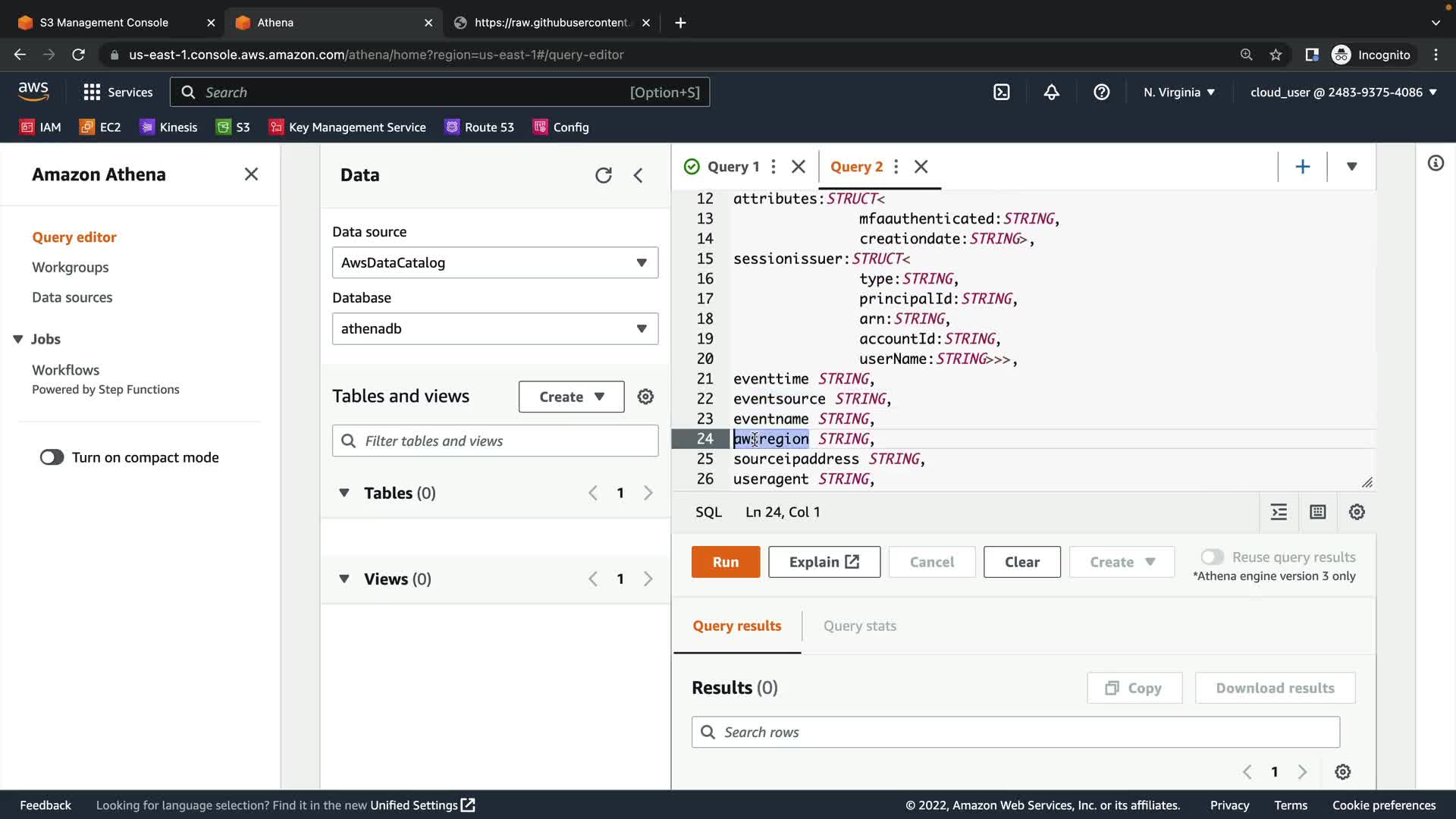This screenshot has width=1456, height=819.
Task: Enable Reuse query results toggle
Action: click(x=1212, y=557)
